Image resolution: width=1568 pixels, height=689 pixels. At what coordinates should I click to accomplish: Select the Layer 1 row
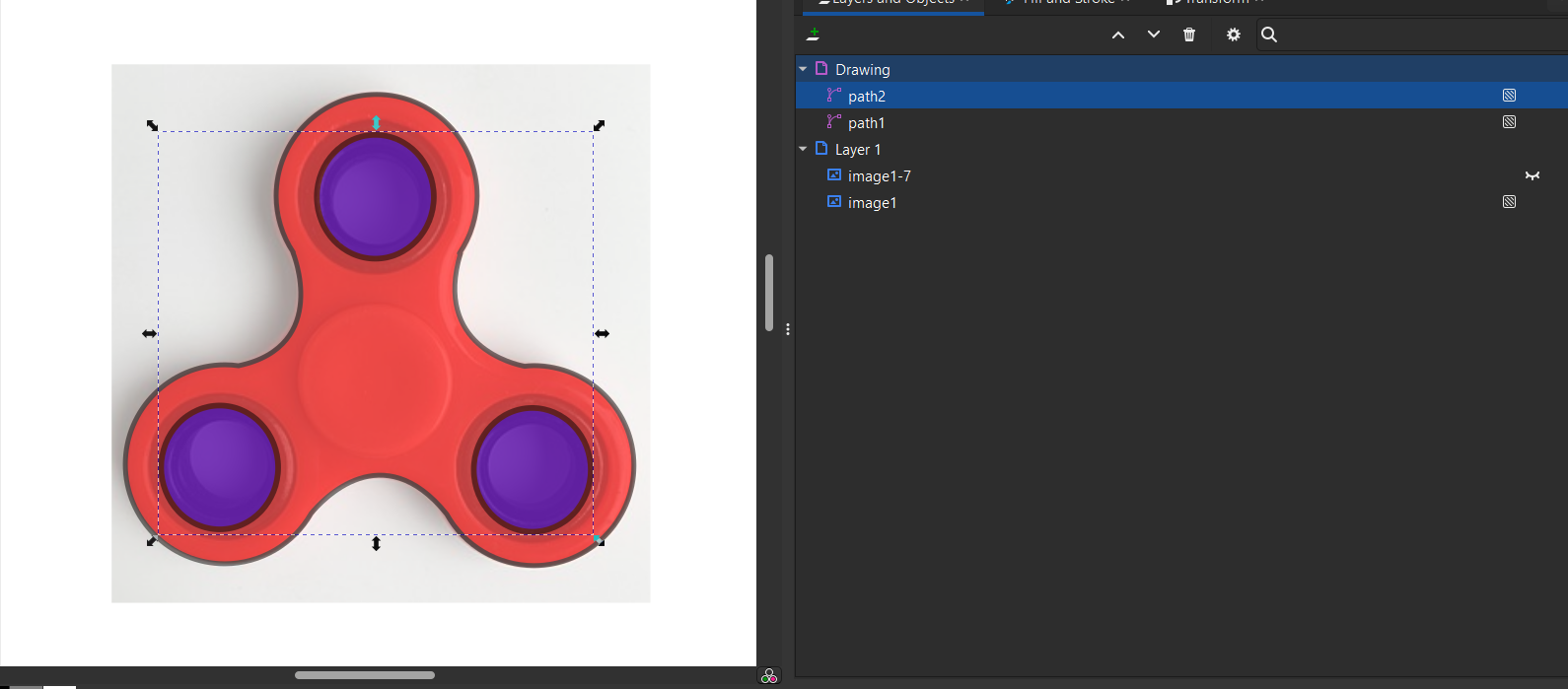pos(857,150)
